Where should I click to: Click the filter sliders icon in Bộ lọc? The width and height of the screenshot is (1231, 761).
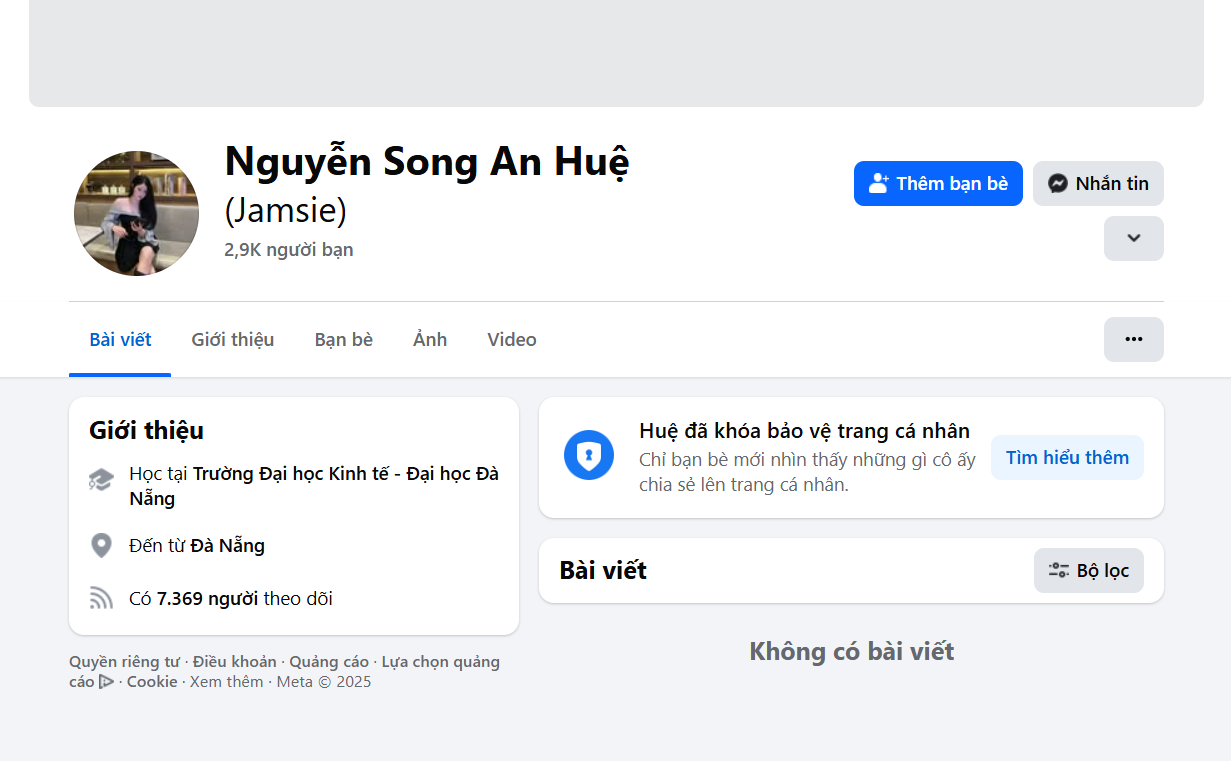pyautogui.click(x=1058, y=571)
